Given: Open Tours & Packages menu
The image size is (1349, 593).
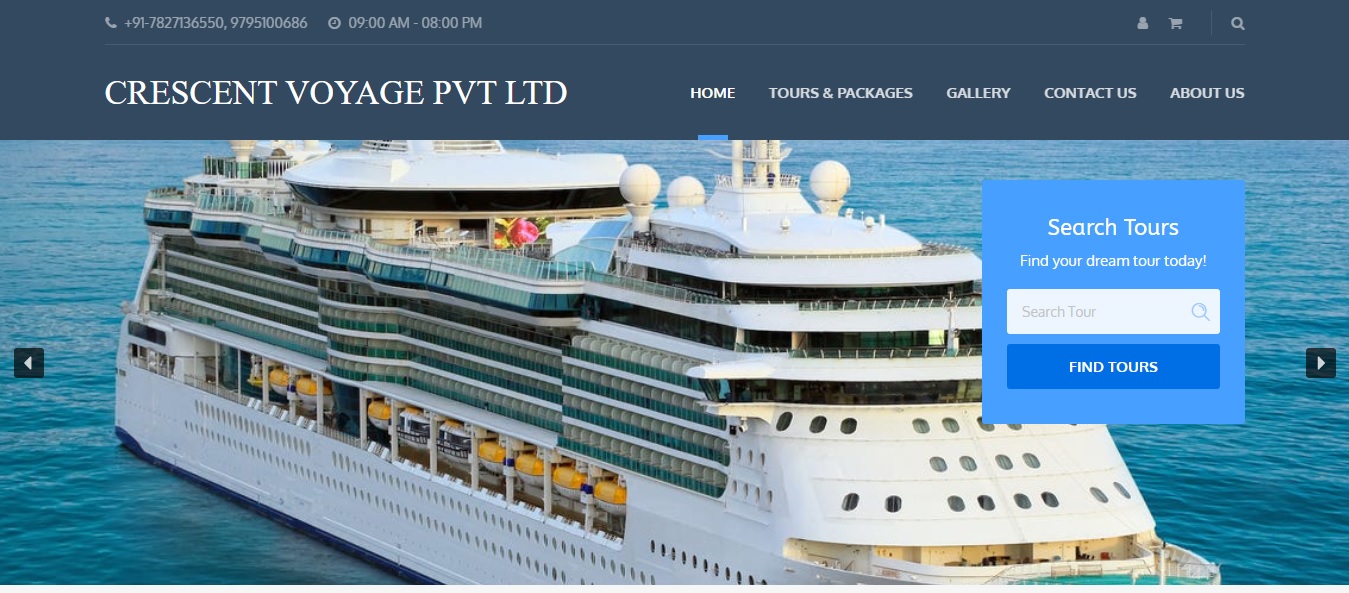Looking at the screenshot, I should [841, 93].
